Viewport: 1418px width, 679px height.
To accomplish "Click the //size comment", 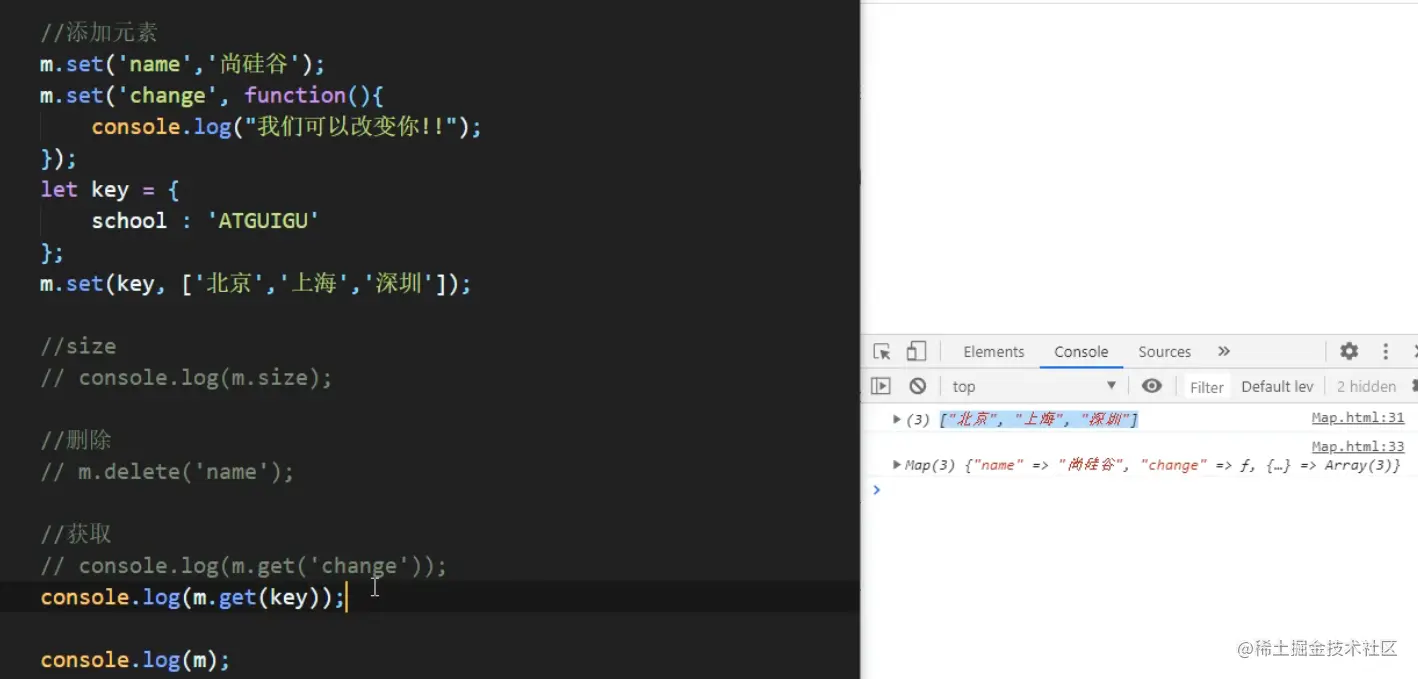I will click(78, 346).
